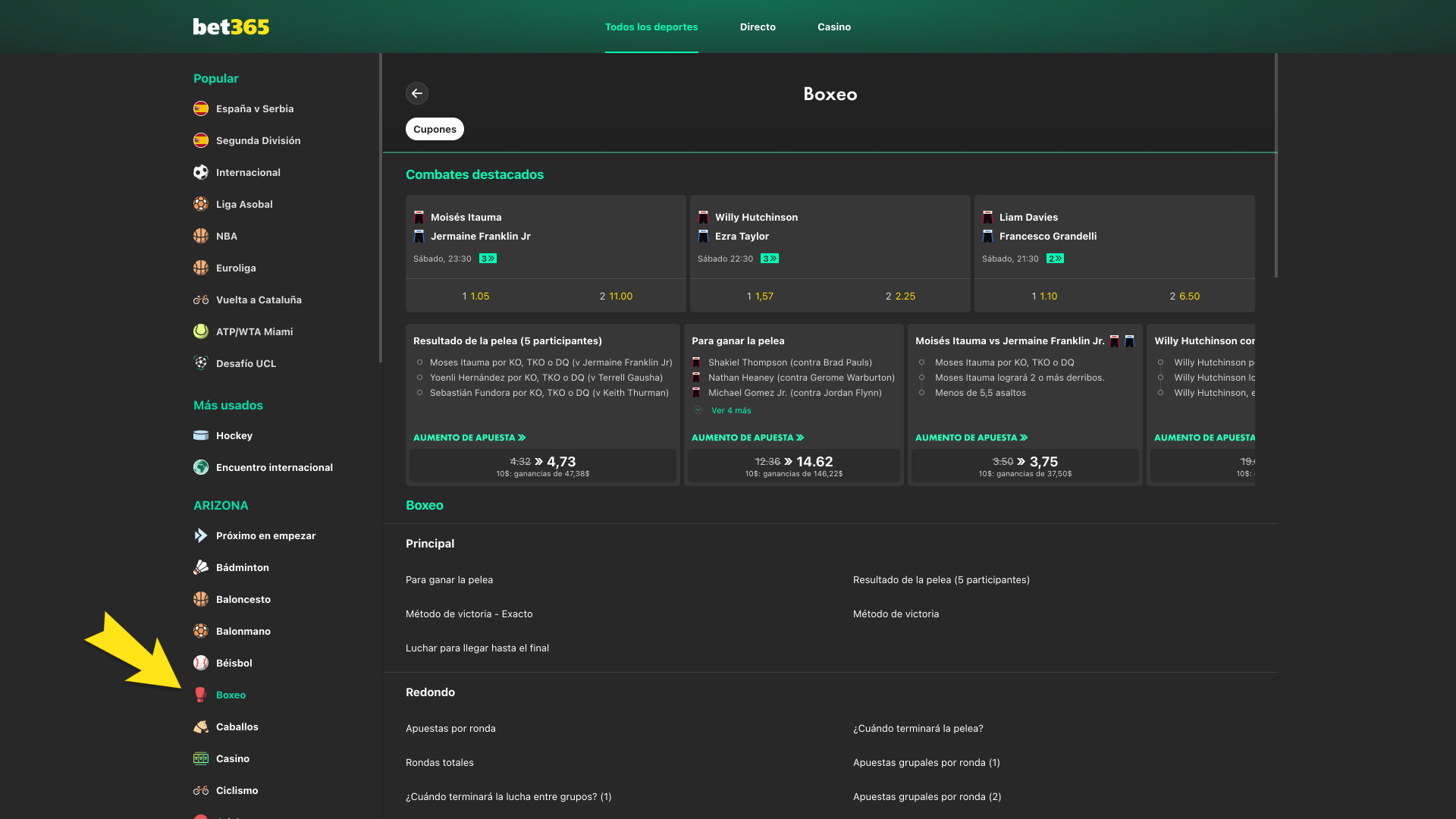Image resolution: width=1456 pixels, height=819 pixels.
Task: Open ATP/WTA Miami tennis ball icon
Action: click(x=201, y=331)
